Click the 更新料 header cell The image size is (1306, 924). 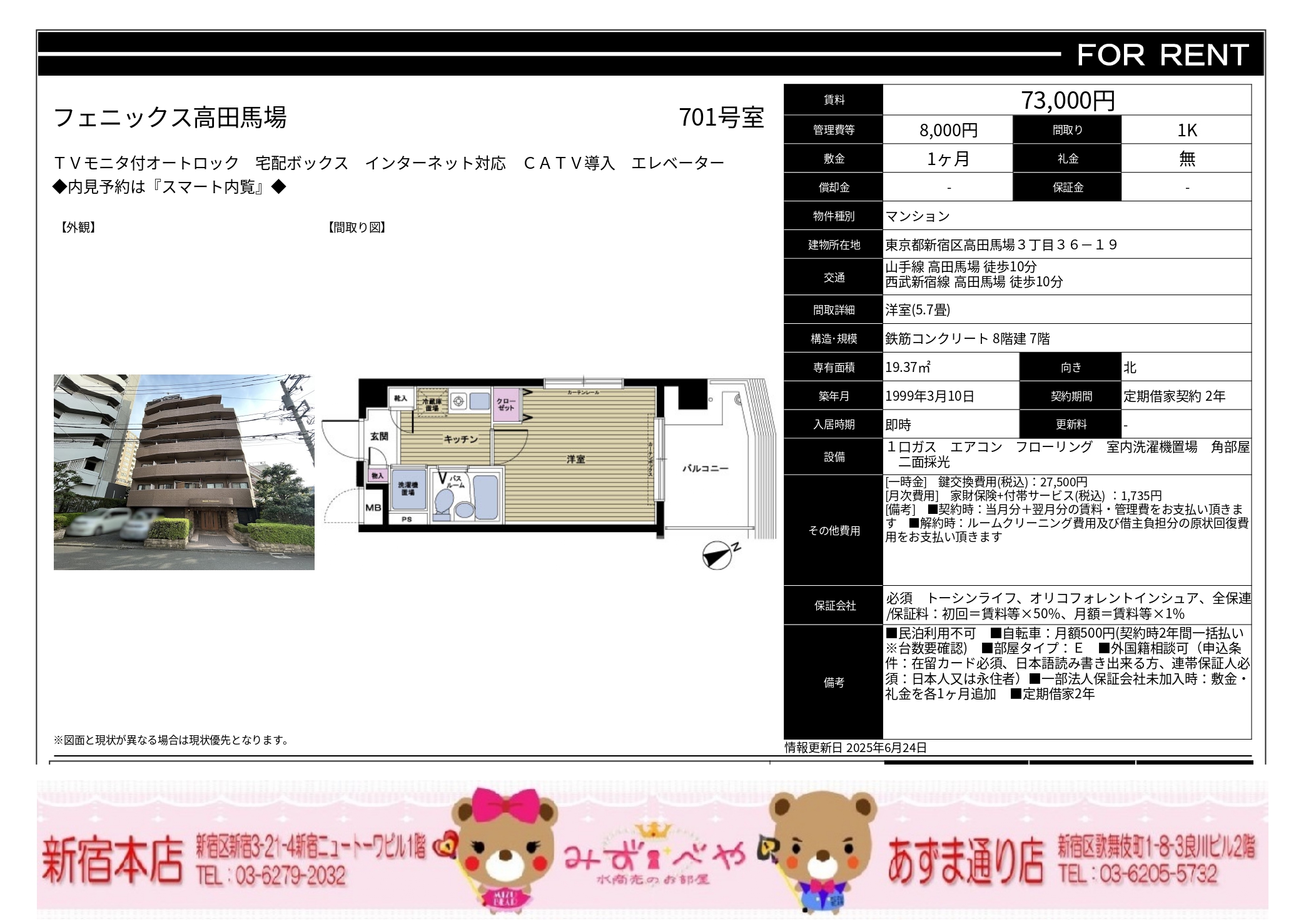pos(1071,424)
